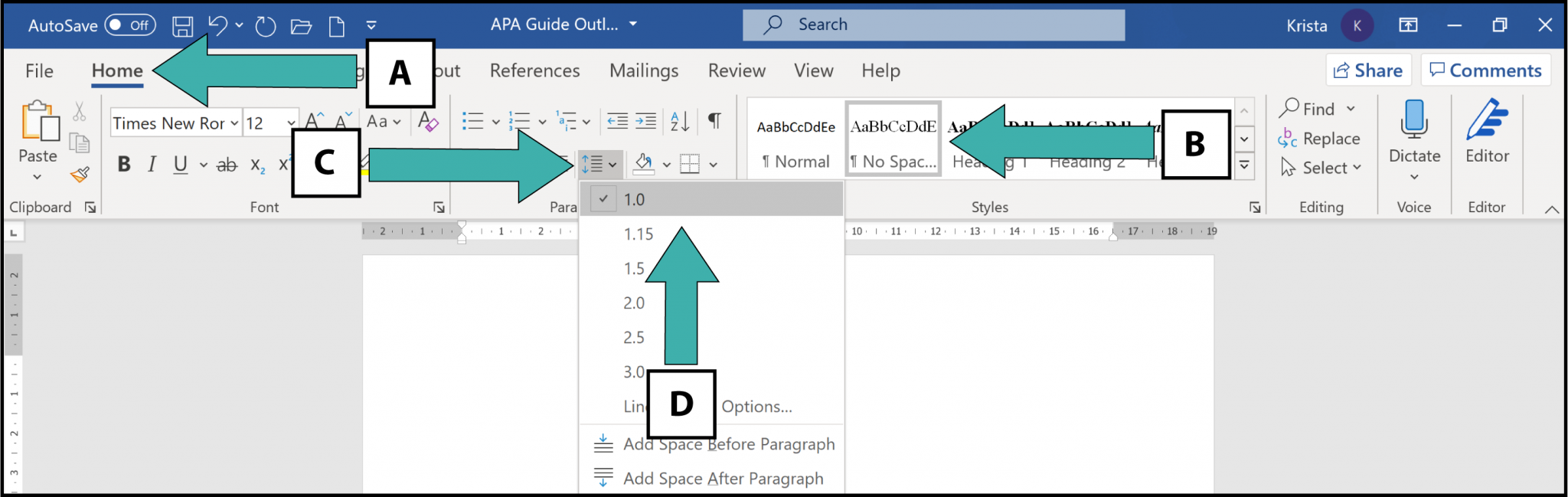Click Add Space Before Paragraph

tap(728, 443)
